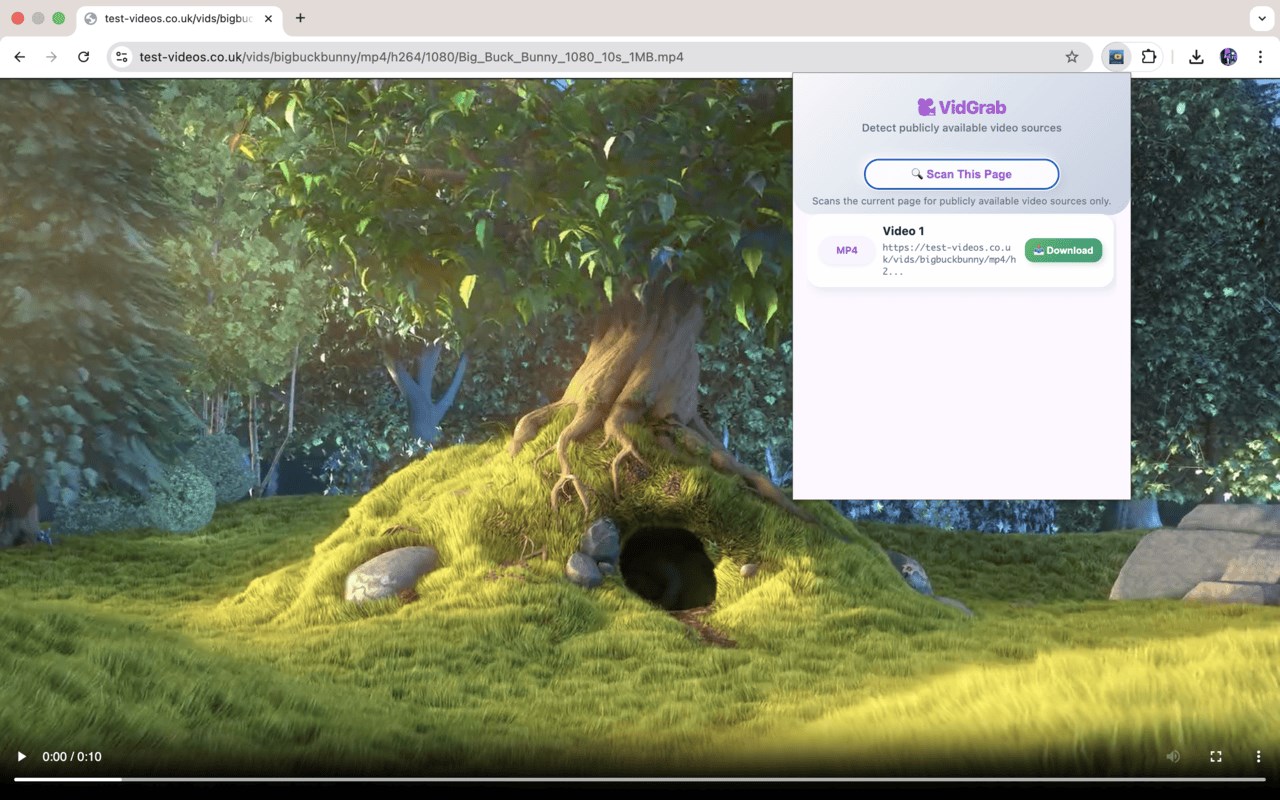Click the Video 1 title text
This screenshot has height=800, width=1280.
pyautogui.click(x=903, y=231)
